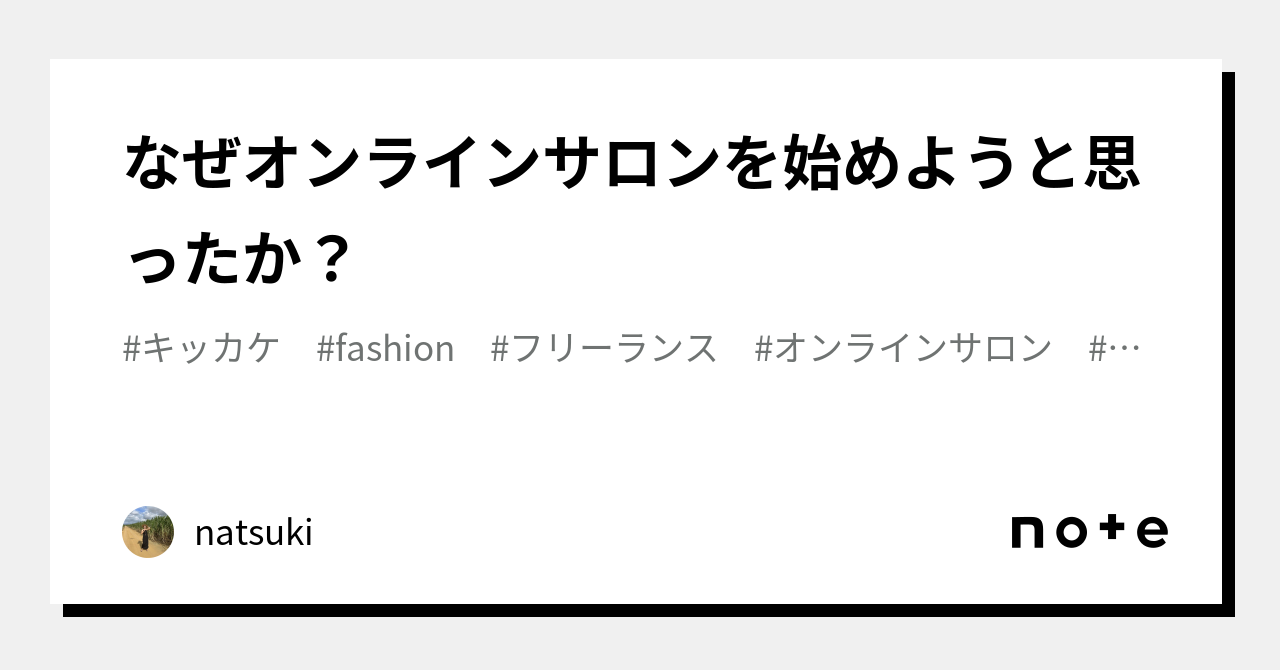Click the letter e in note logo
Viewport: 1280px width, 670px height.
(1152, 532)
